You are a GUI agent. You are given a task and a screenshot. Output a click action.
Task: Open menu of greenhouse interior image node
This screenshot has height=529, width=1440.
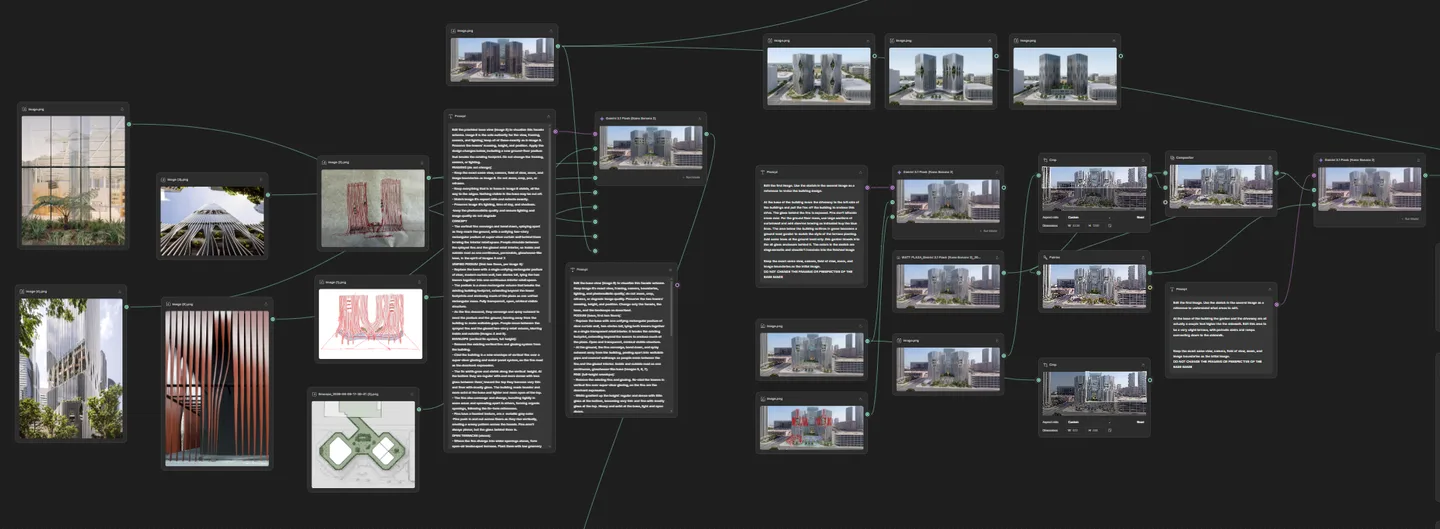[122, 109]
